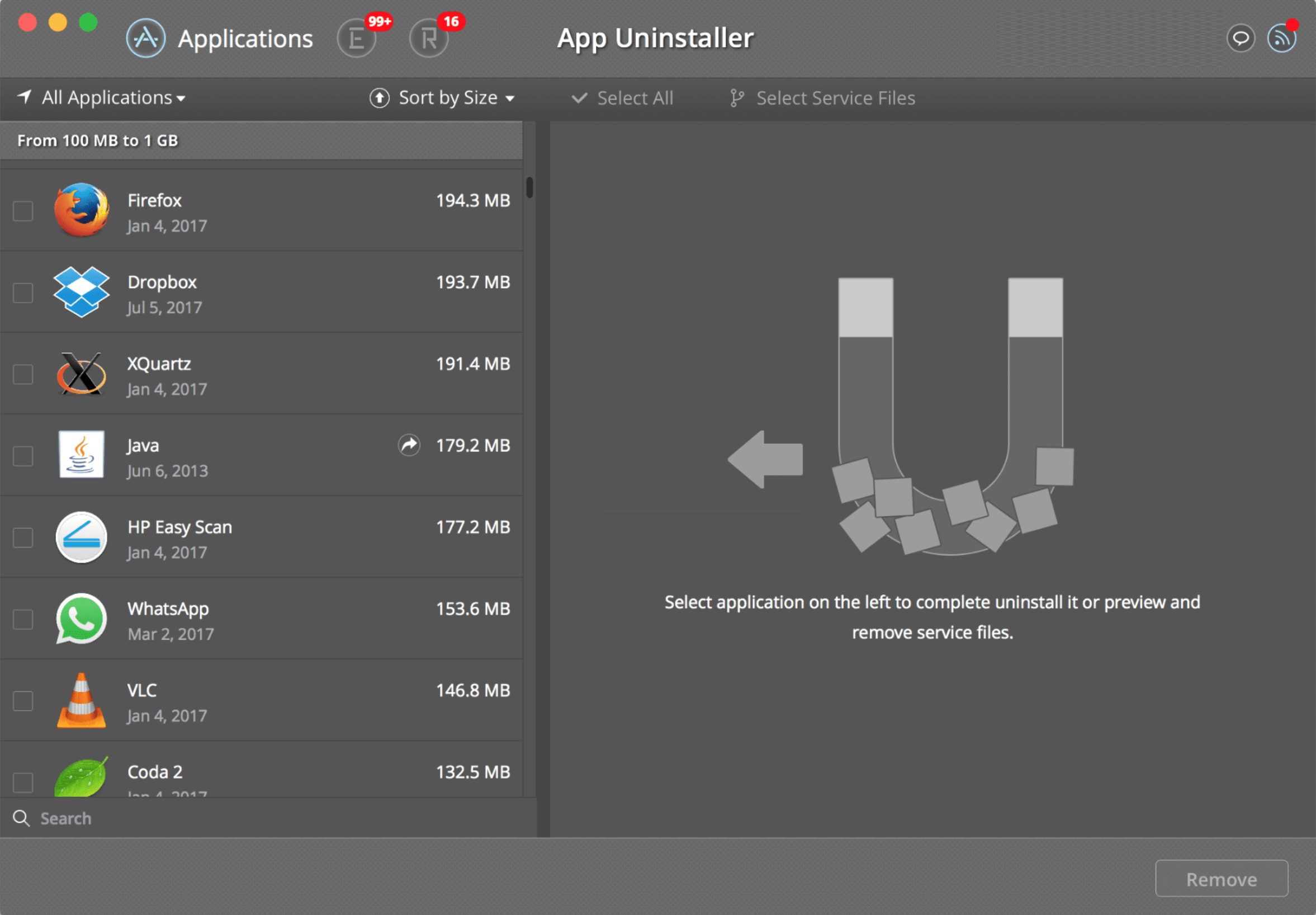Click the '194.3 MB' size value
The image size is (1316, 915).
point(472,200)
